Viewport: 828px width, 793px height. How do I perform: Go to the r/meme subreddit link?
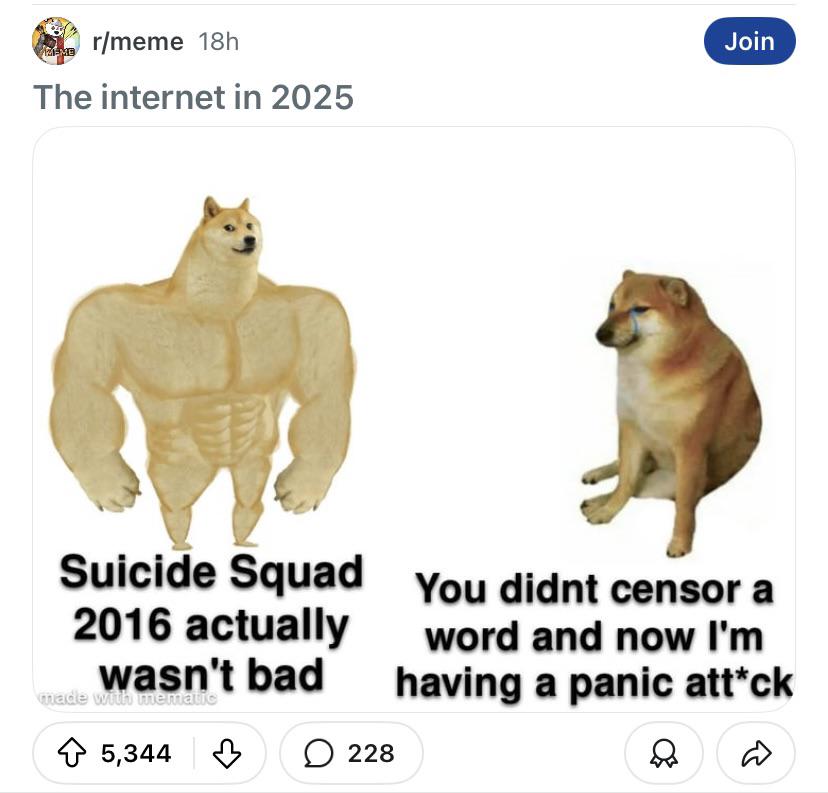[x=138, y=41]
